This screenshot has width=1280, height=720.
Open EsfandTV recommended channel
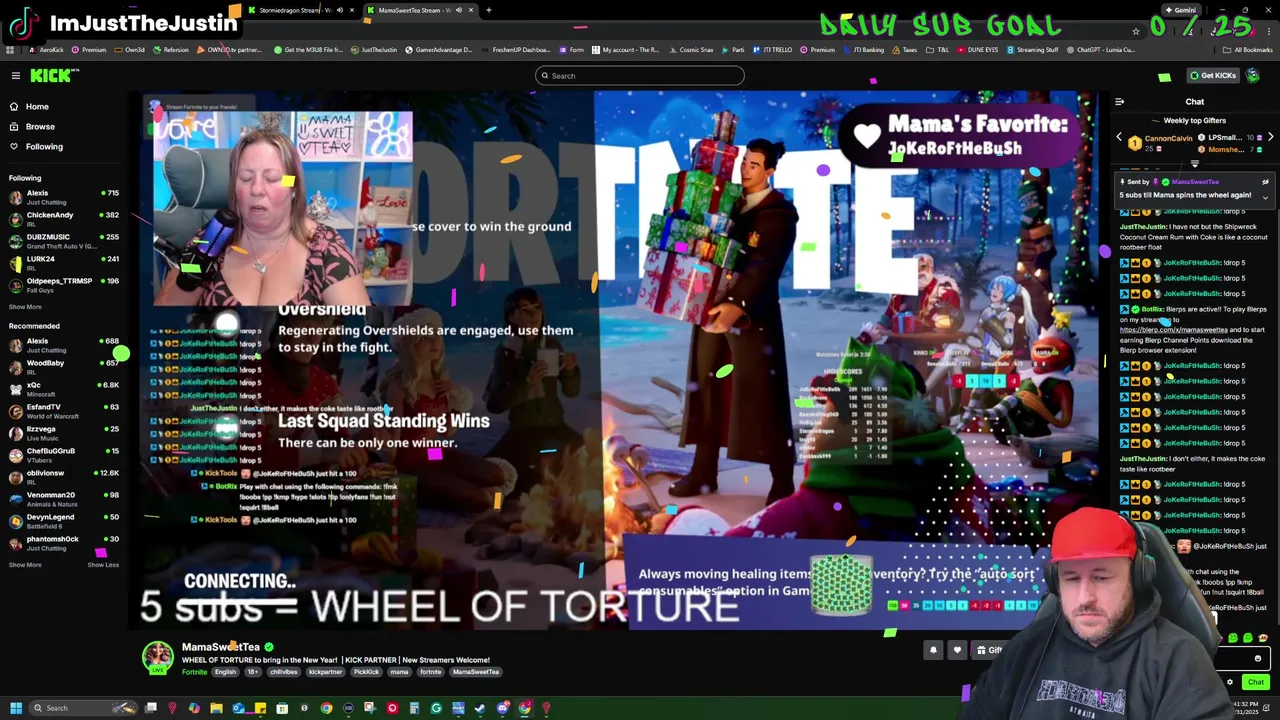(62, 410)
